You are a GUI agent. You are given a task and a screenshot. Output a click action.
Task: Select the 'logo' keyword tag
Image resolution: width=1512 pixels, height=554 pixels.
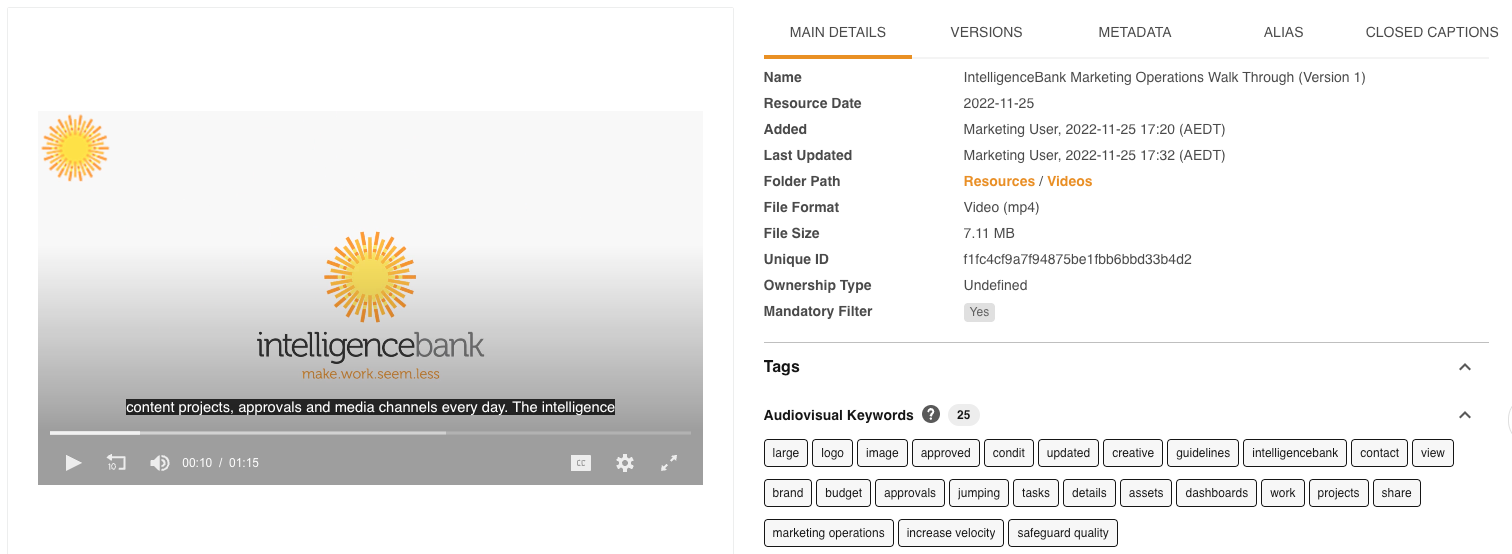pyautogui.click(x=832, y=453)
